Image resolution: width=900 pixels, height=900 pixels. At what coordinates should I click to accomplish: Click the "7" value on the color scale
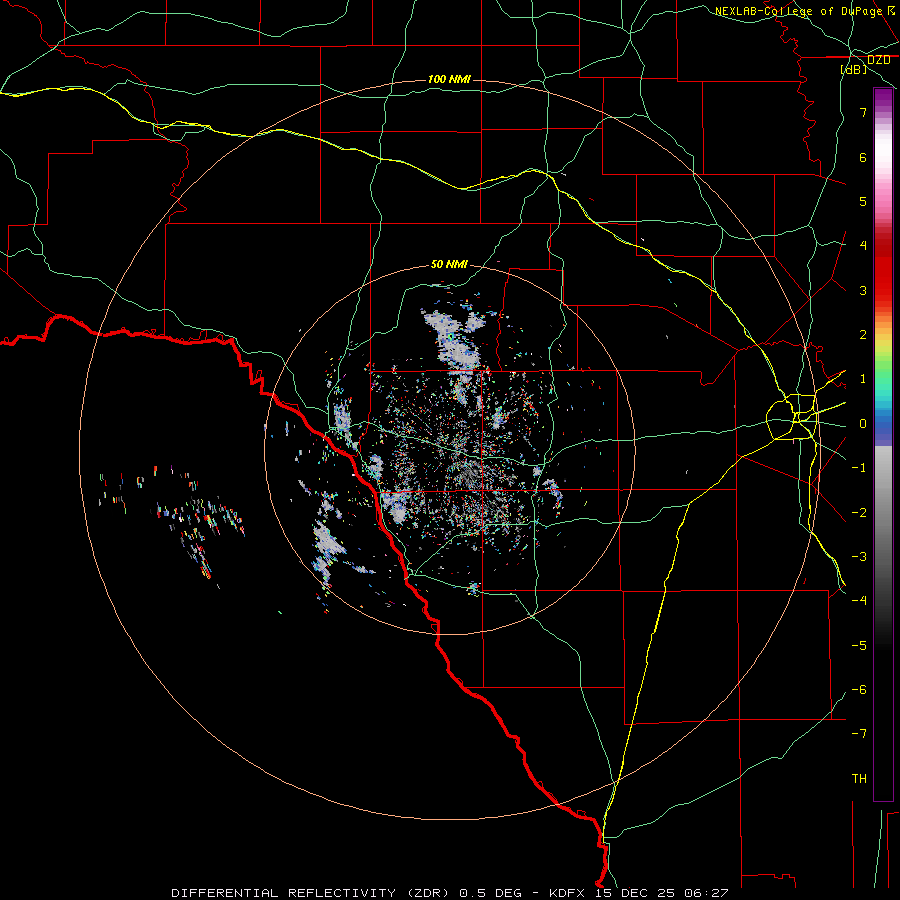pos(863,112)
